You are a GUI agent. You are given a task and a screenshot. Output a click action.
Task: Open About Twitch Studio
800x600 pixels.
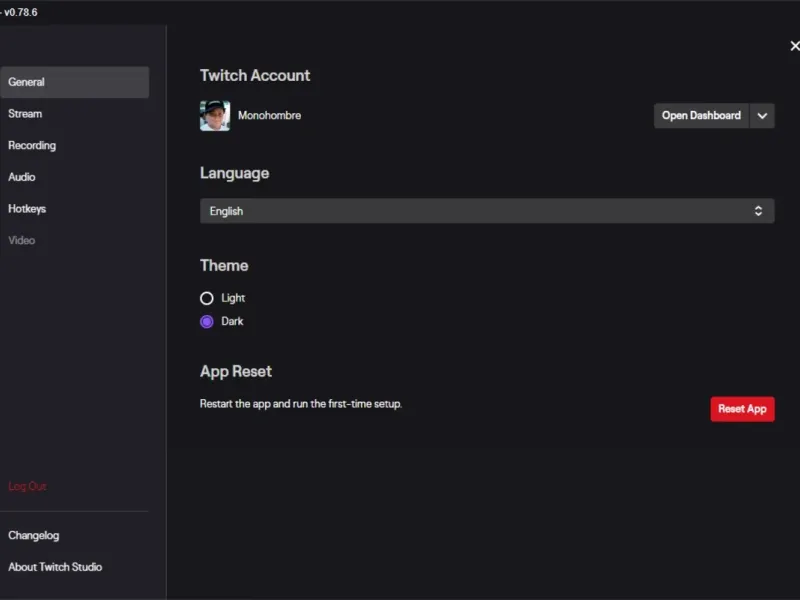[55, 567]
